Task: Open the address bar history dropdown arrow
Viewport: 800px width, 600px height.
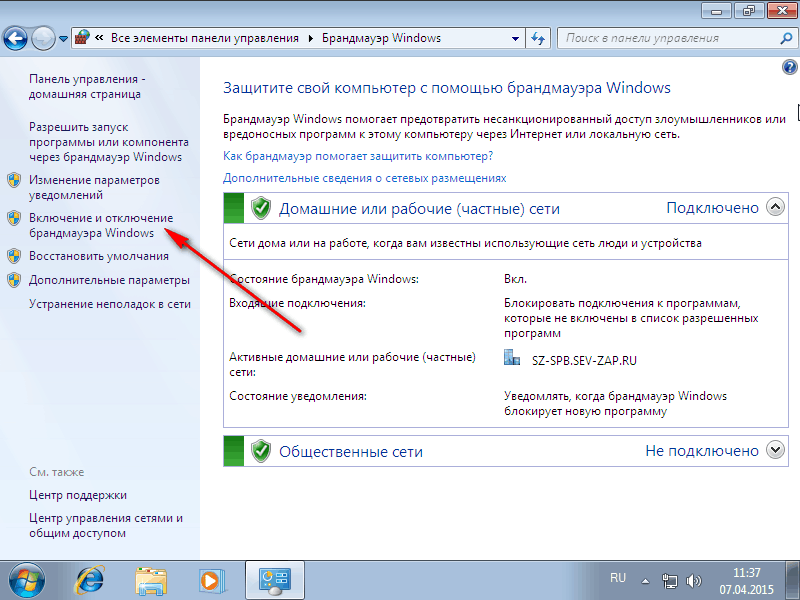Action: (x=513, y=38)
